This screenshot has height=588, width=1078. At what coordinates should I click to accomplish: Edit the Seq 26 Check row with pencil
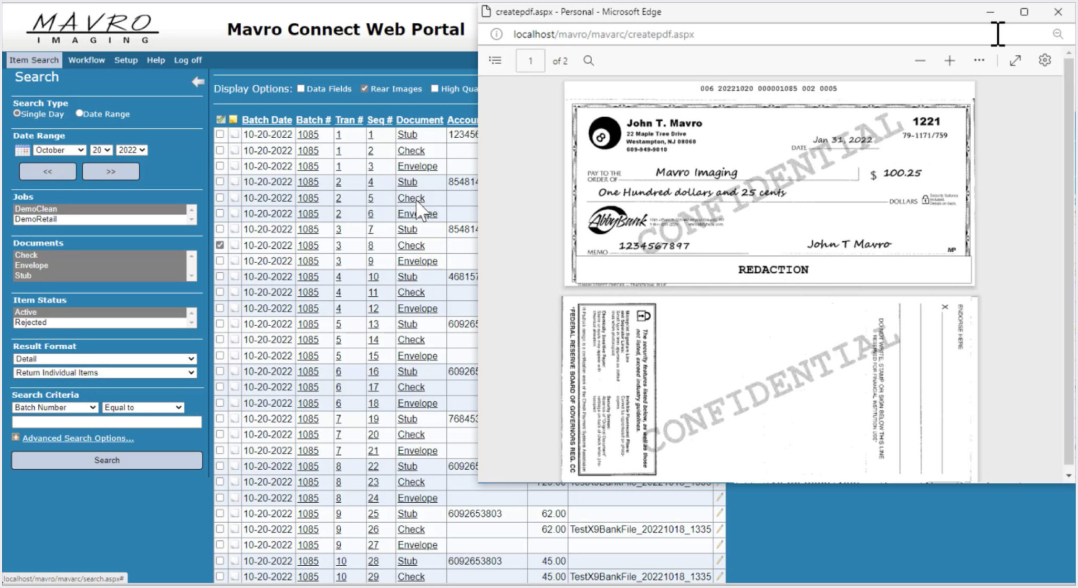[719, 530]
